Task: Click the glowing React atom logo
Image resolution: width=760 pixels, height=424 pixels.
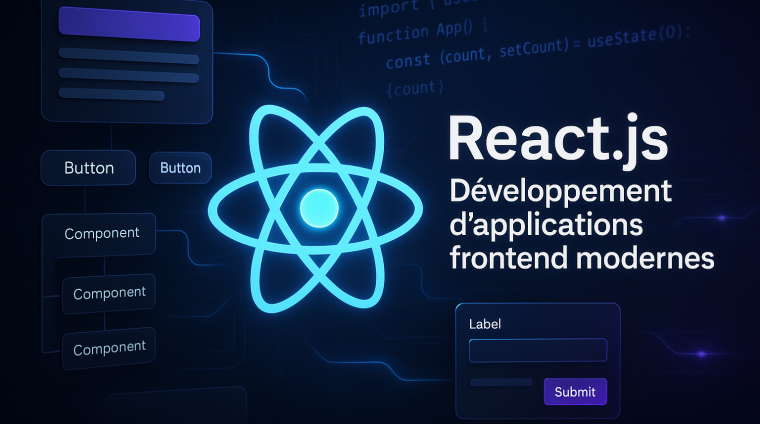Action: tap(316, 209)
